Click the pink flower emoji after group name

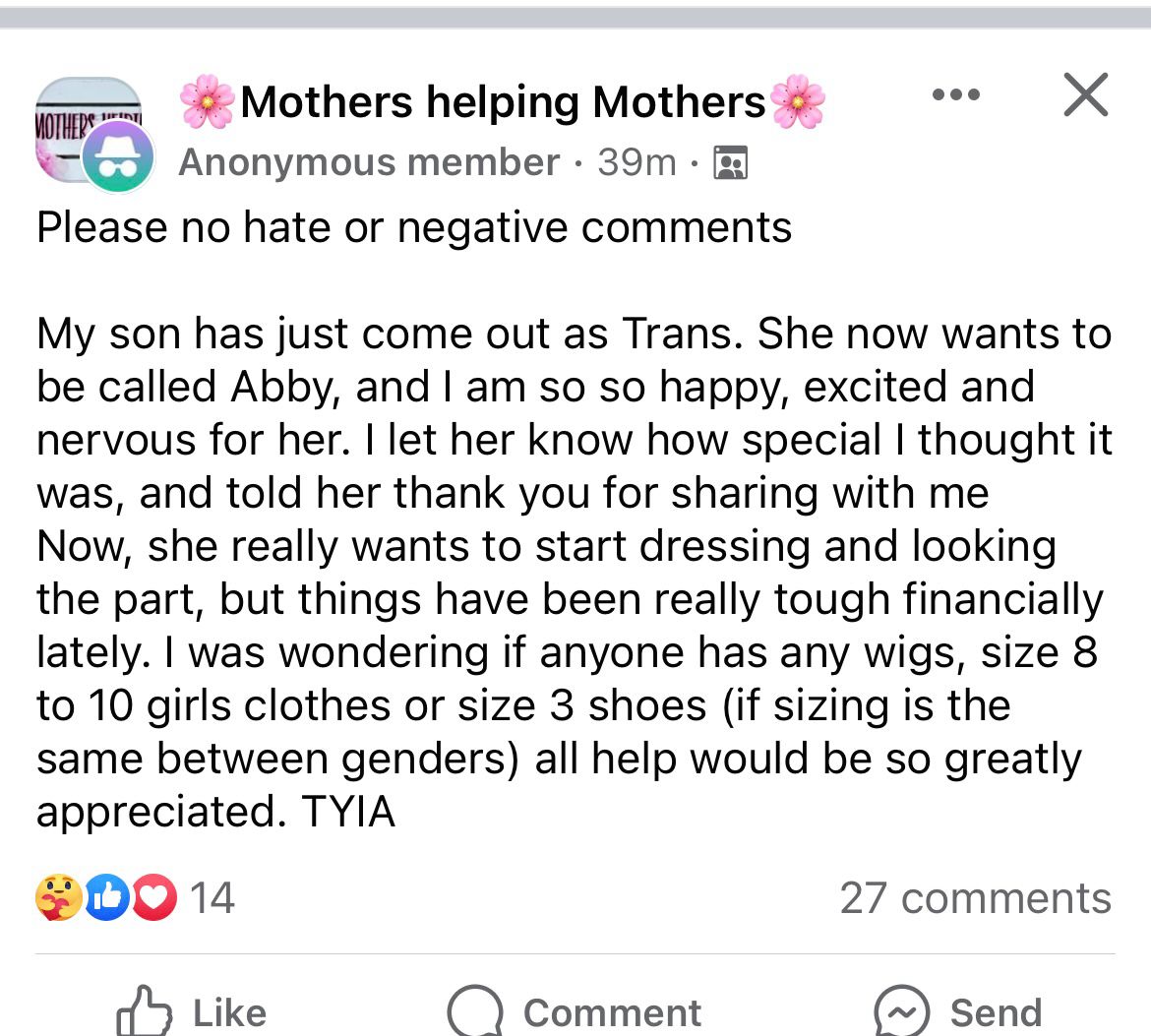798,102
